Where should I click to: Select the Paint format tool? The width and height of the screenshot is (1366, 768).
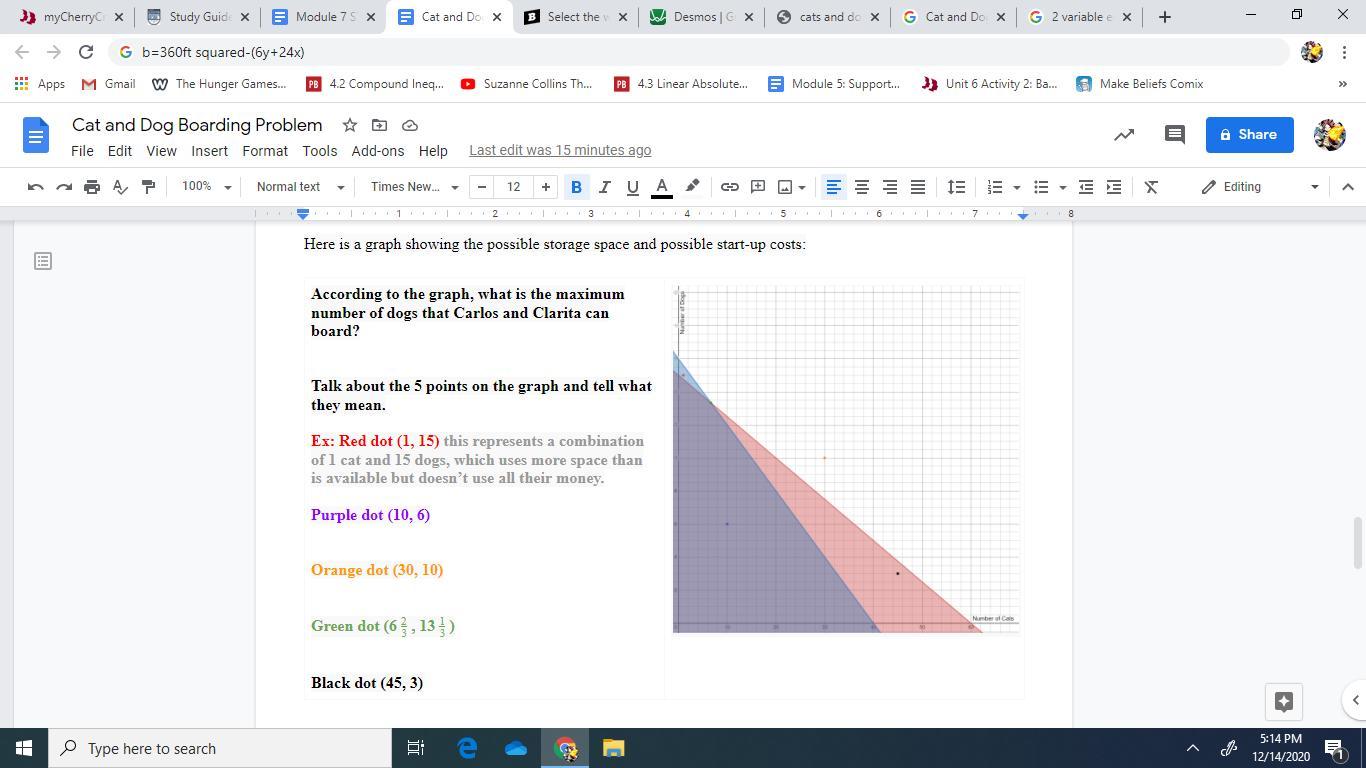coord(148,187)
